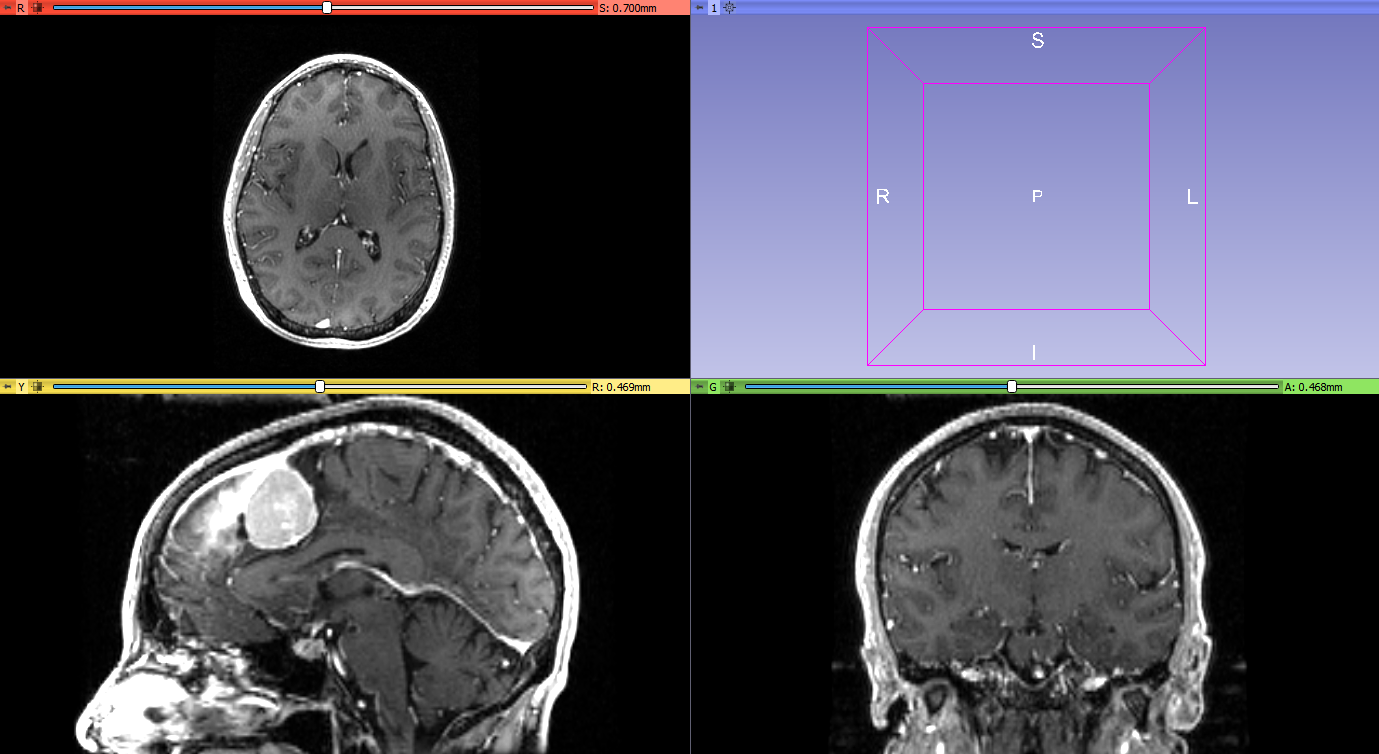Click the L orientation label in 3D view

[1192, 198]
